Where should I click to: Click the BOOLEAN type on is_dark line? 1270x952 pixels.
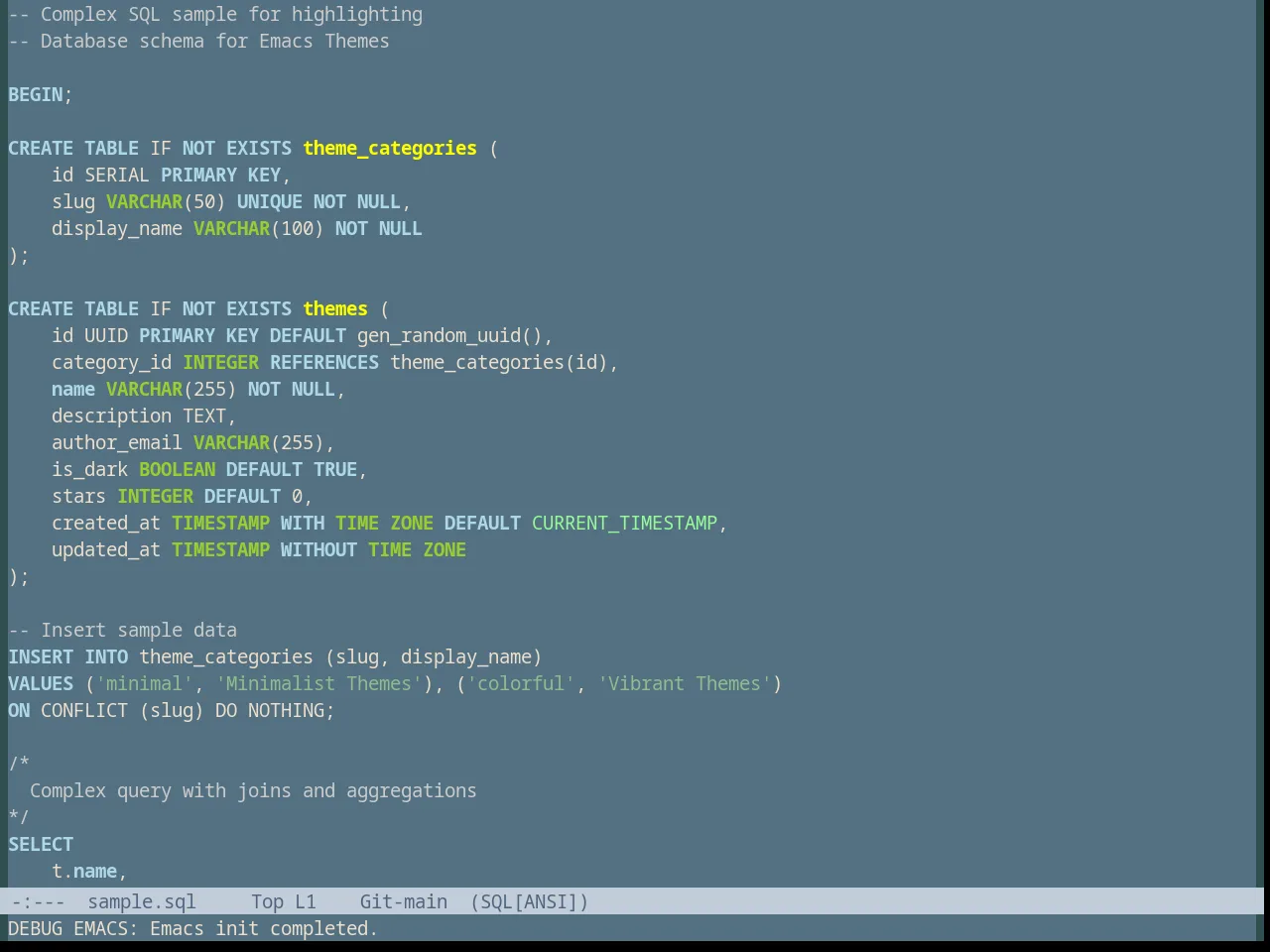178,470
